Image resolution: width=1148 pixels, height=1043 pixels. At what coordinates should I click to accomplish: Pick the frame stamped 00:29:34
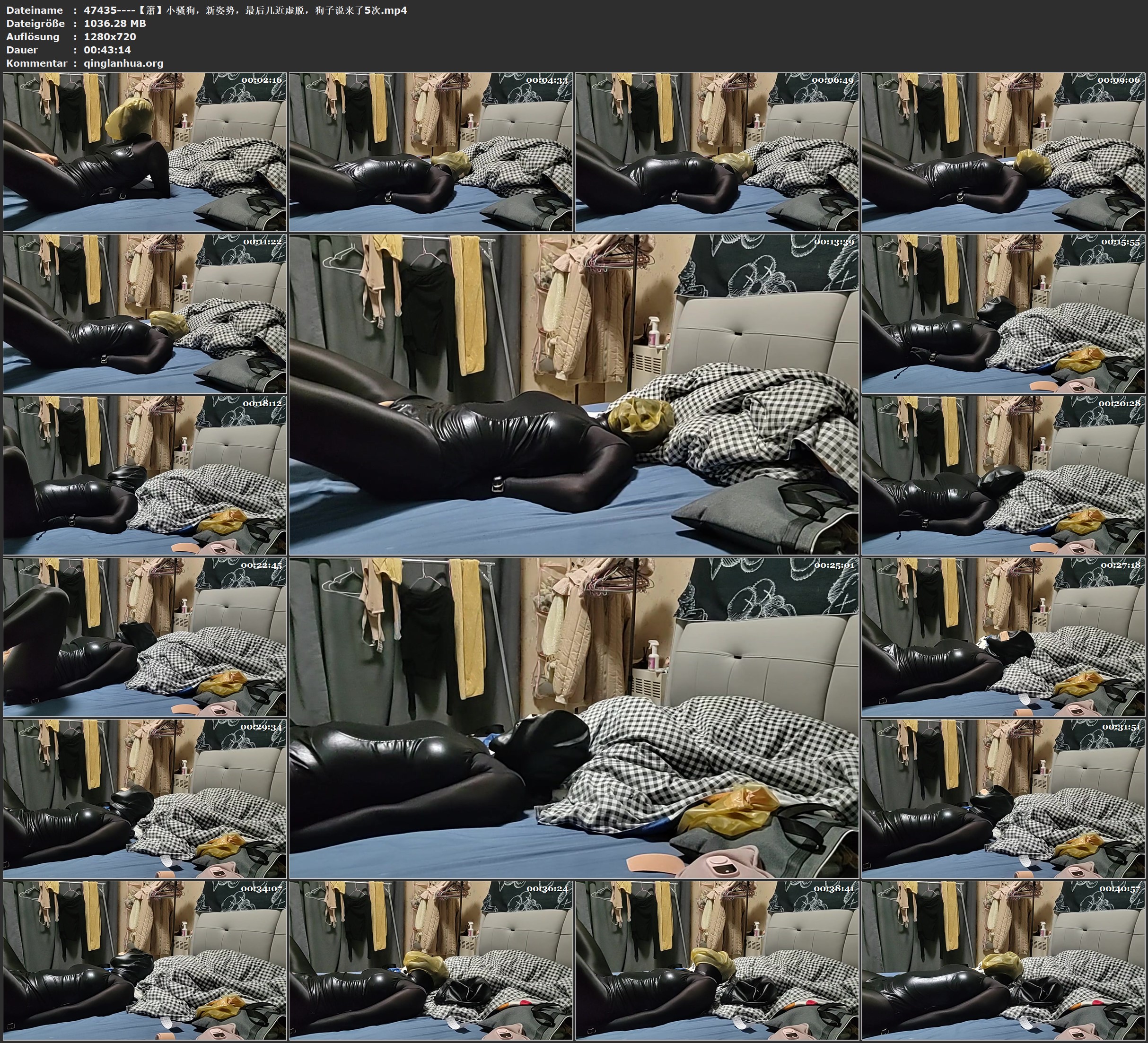tap(145, 798)
